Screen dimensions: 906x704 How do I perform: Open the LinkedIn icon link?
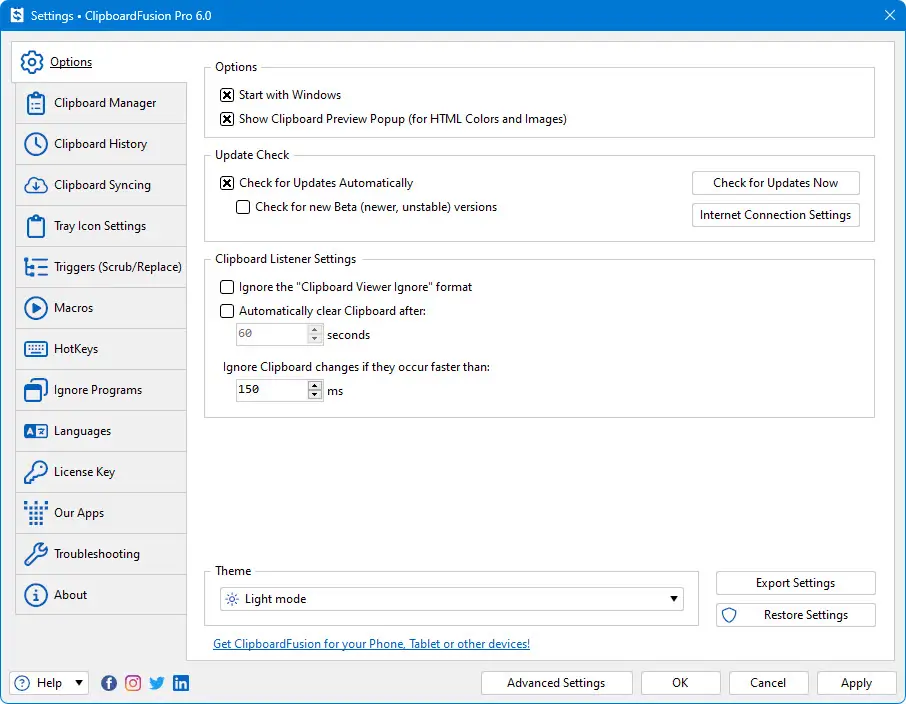click(x=181, y=683)
